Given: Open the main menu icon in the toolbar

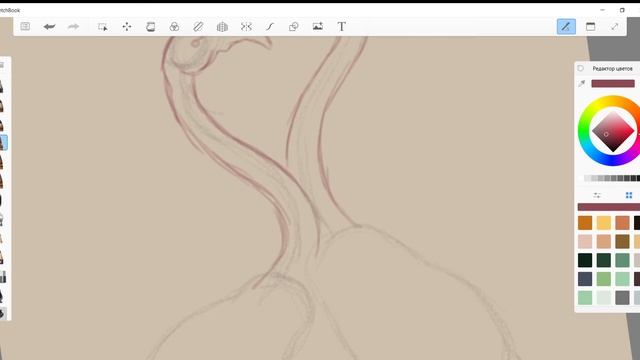Looking at the screenshot, I should tap(25, 27).
